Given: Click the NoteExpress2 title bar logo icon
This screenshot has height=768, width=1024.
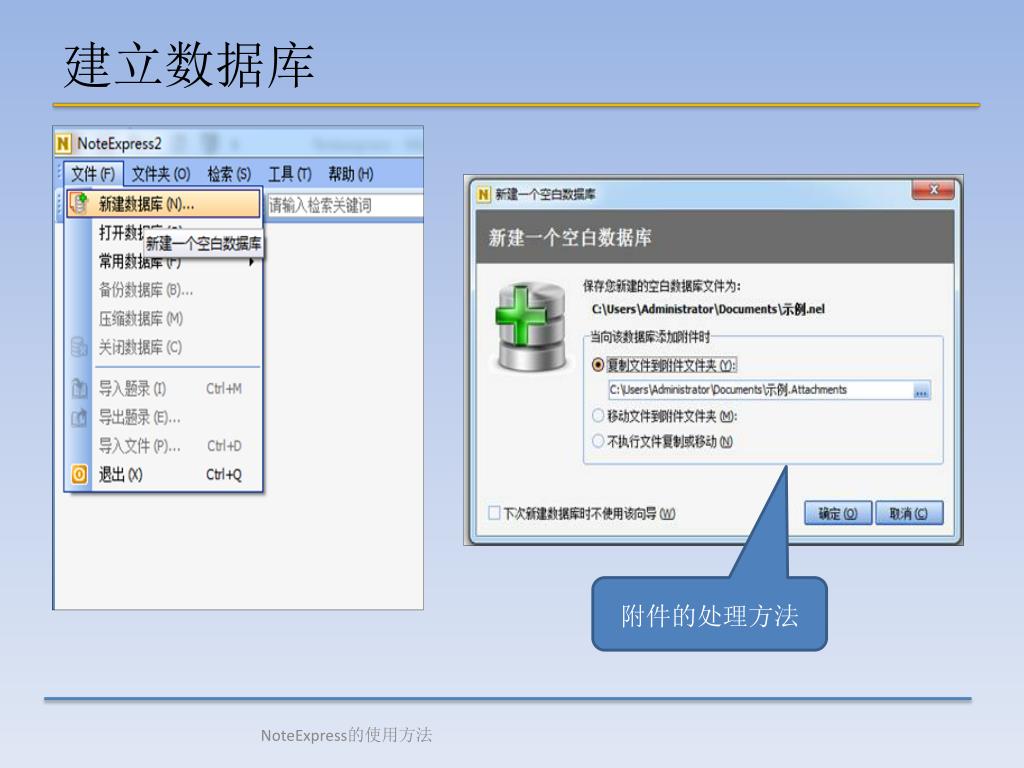Looking at the screenshot, I should click(63, 143).
